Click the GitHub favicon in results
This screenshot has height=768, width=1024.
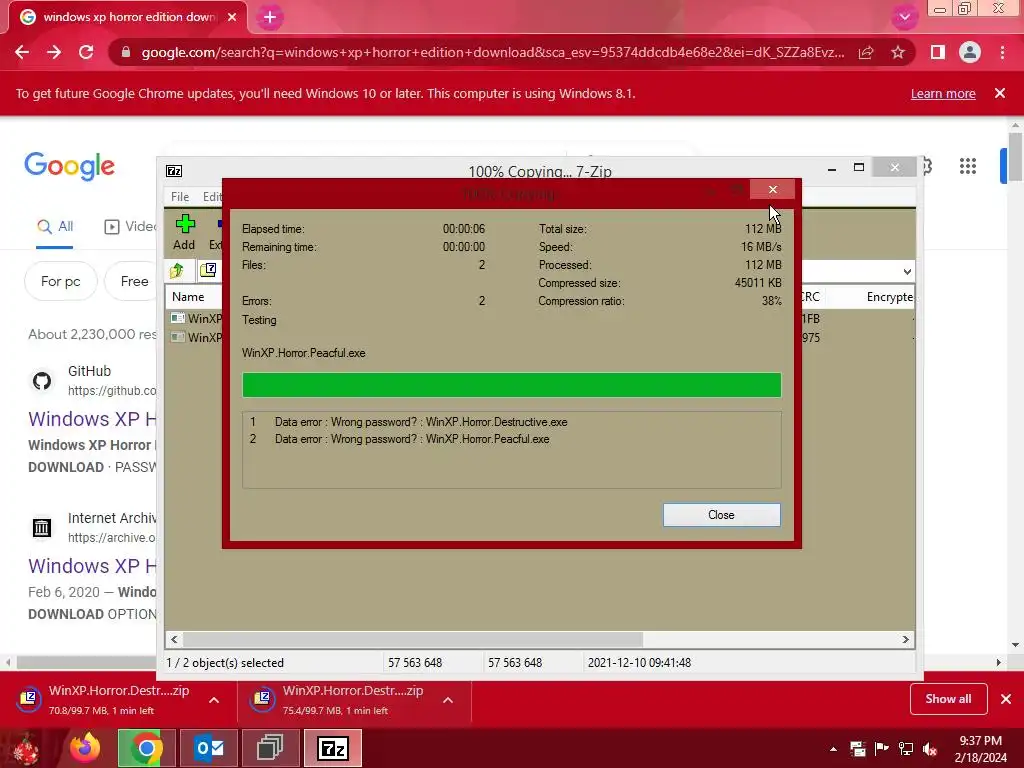point(42,381)
